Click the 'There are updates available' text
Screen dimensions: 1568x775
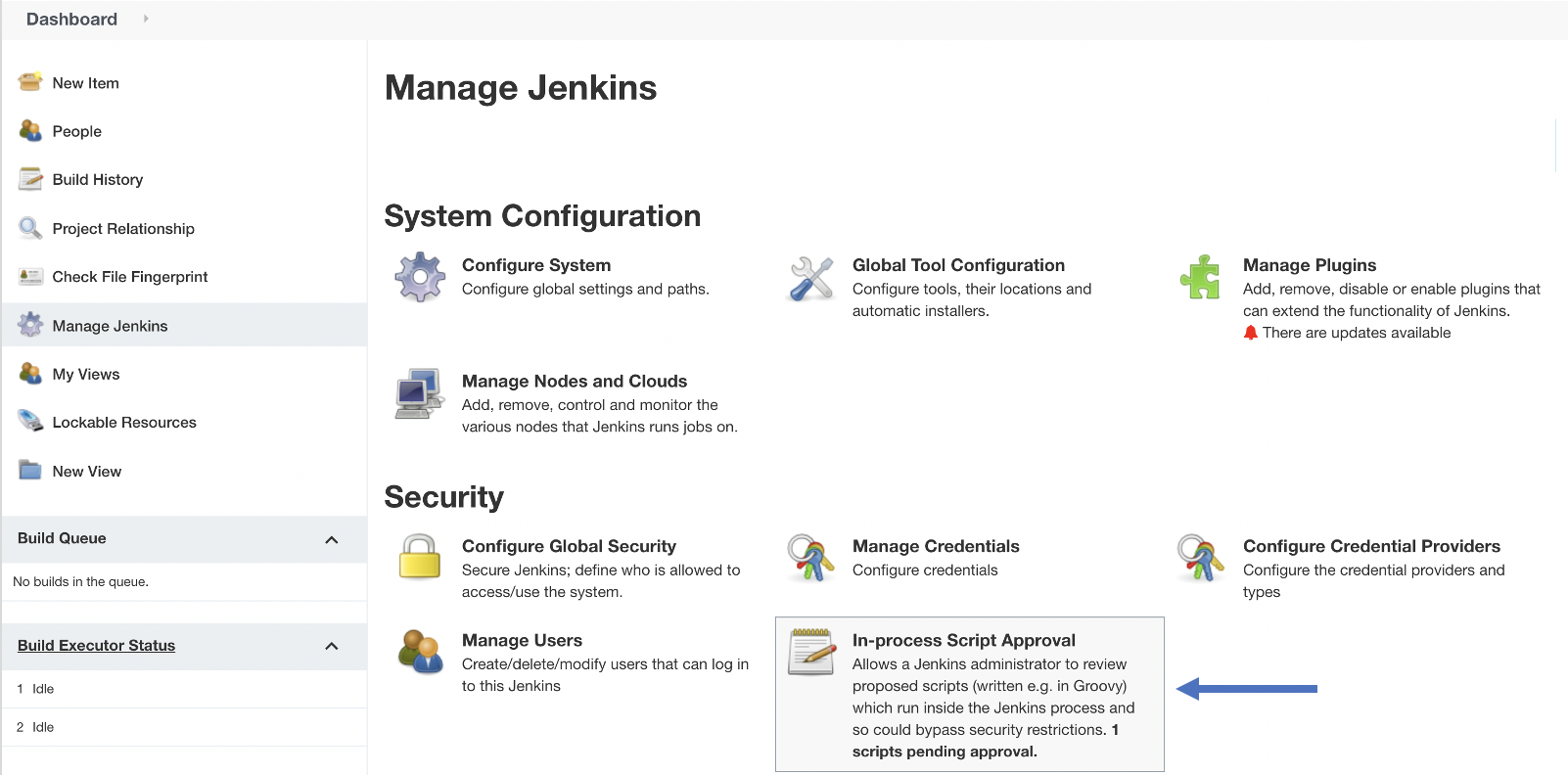[1357, 333]
